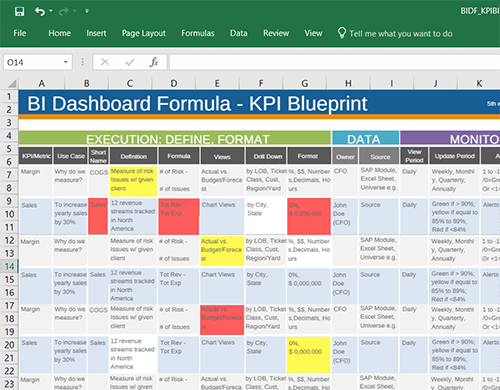This screenshot has width=500, height=390.
Task: Open the Redo history dropdown arrow
Action: click(75, 11)
